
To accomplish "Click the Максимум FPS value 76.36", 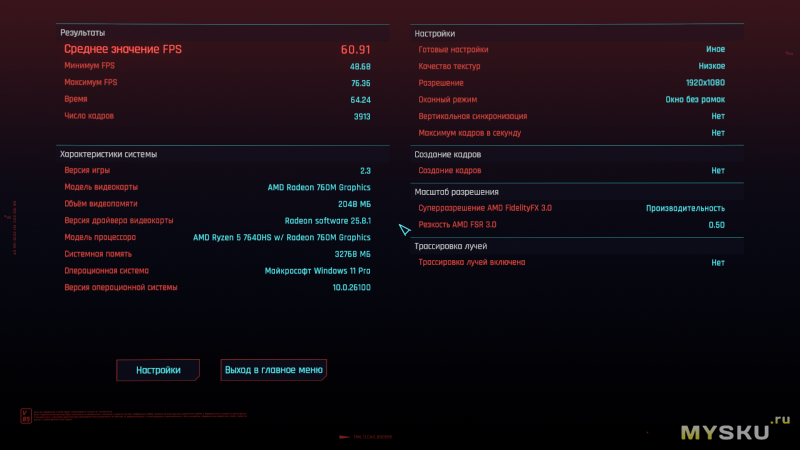I will pos(360,83).
